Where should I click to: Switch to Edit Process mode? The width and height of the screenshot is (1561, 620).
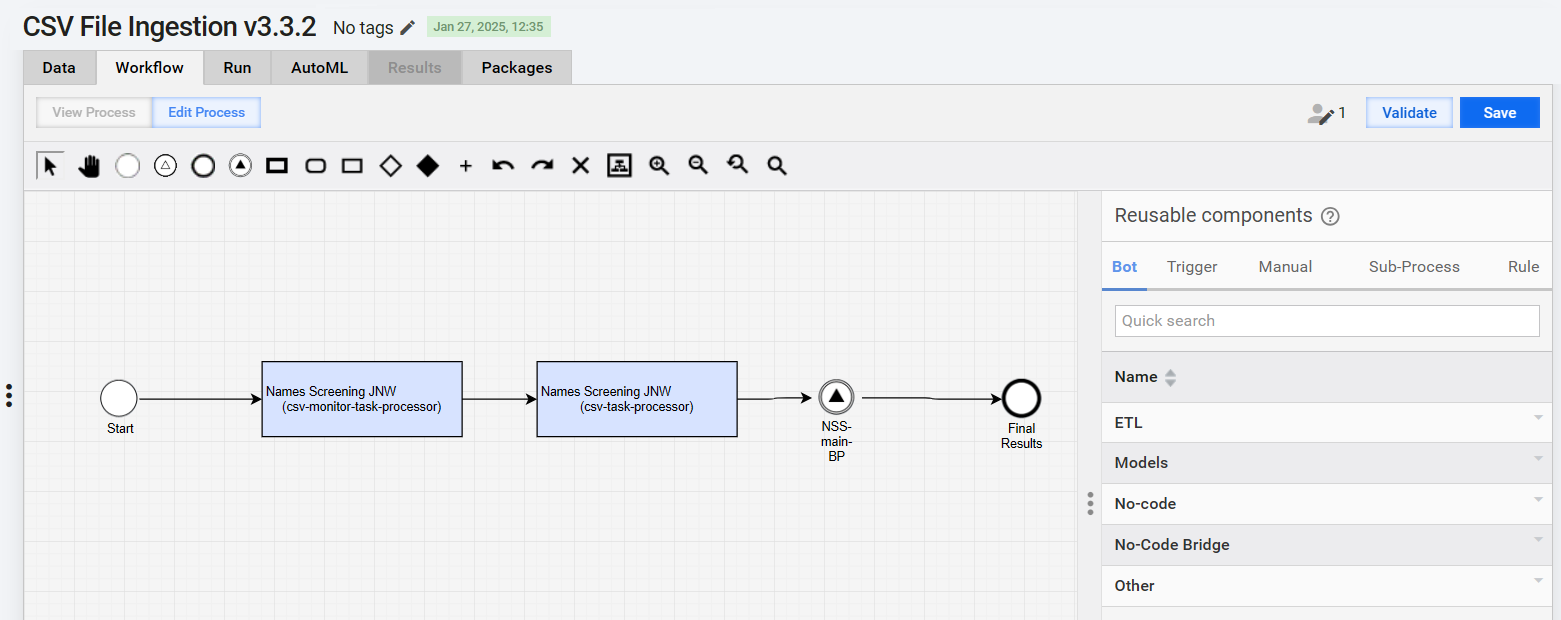click(x=206, y=112)
